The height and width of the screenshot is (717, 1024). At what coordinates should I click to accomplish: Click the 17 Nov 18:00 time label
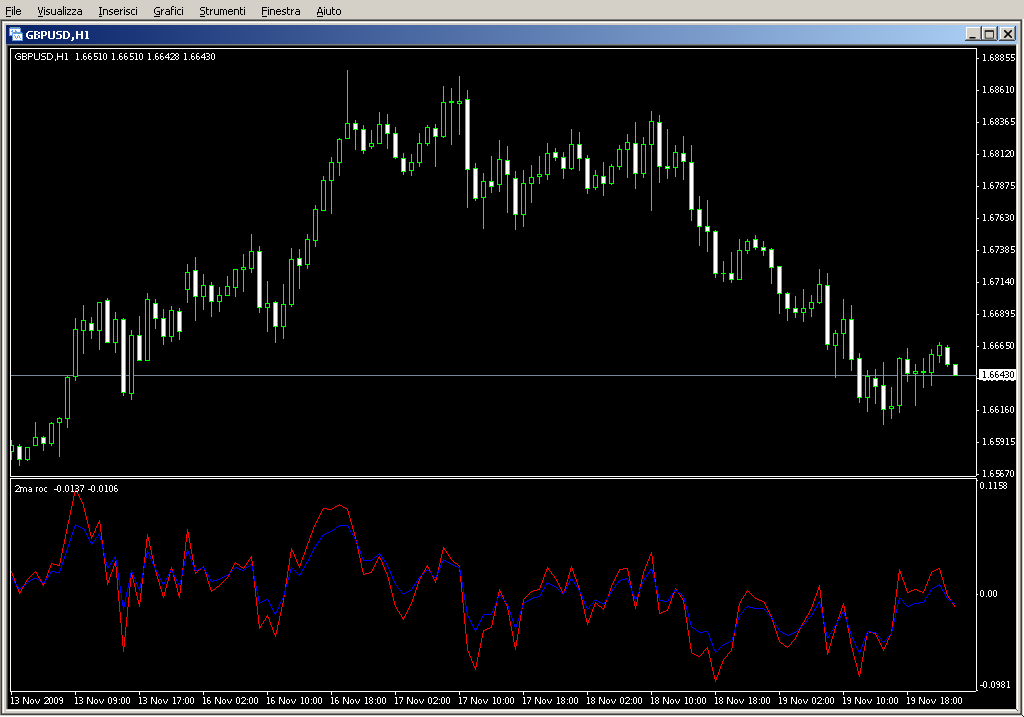point(551,701)
